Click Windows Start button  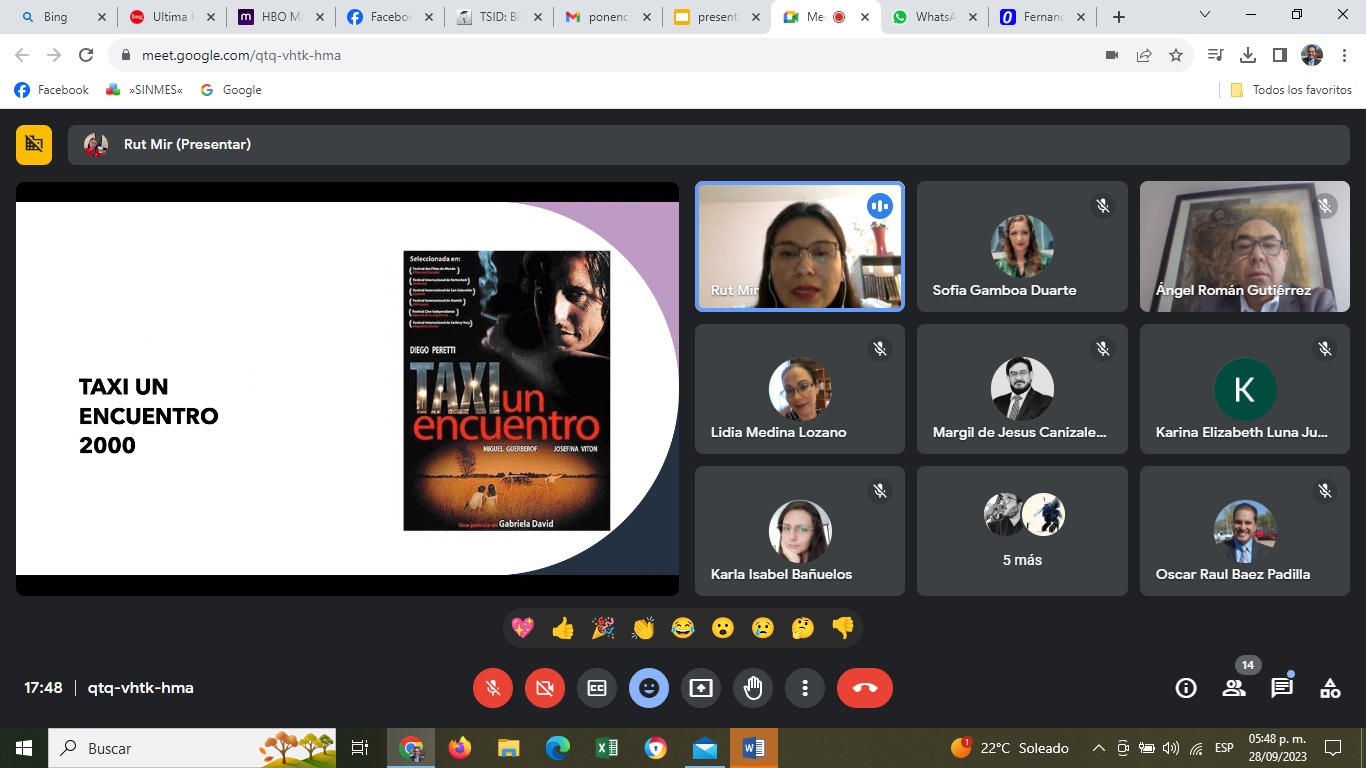coord(23,748)
